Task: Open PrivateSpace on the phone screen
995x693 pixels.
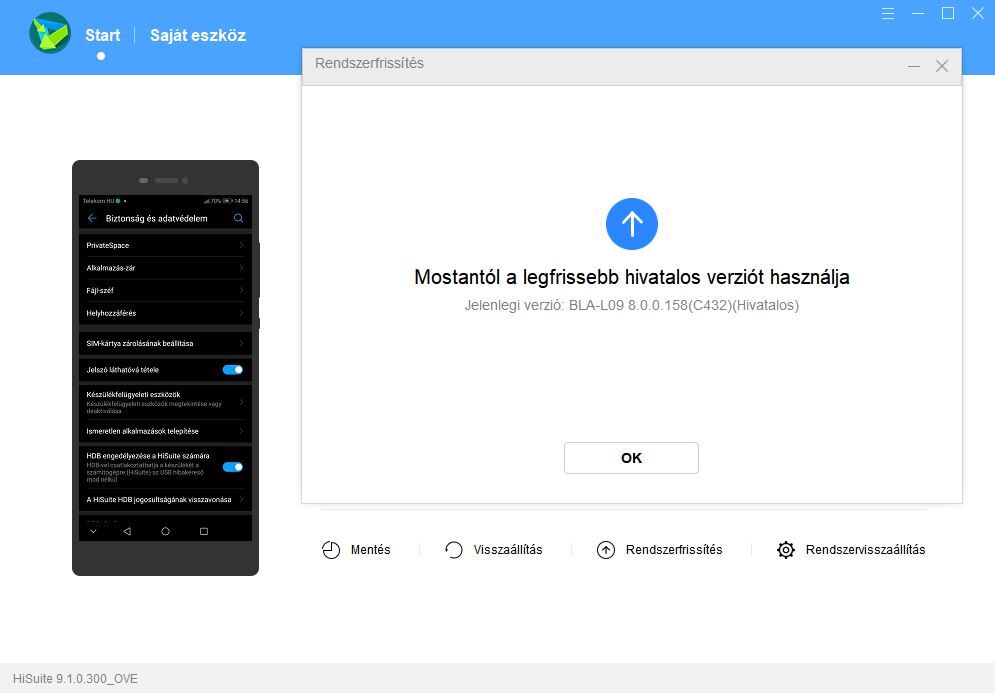Action: click(x=165, y=245)
